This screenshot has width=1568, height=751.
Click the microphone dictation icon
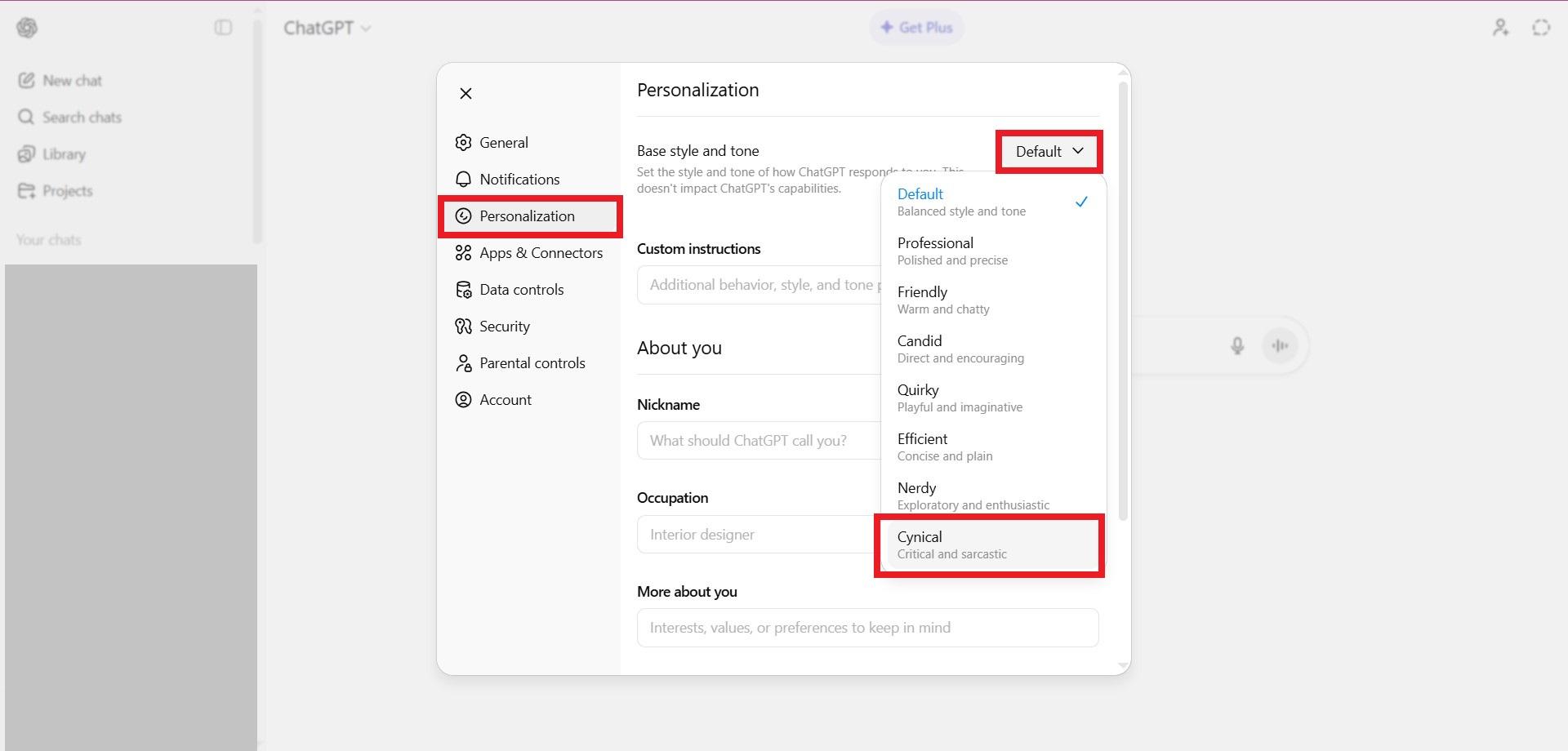click(1237, 345)
